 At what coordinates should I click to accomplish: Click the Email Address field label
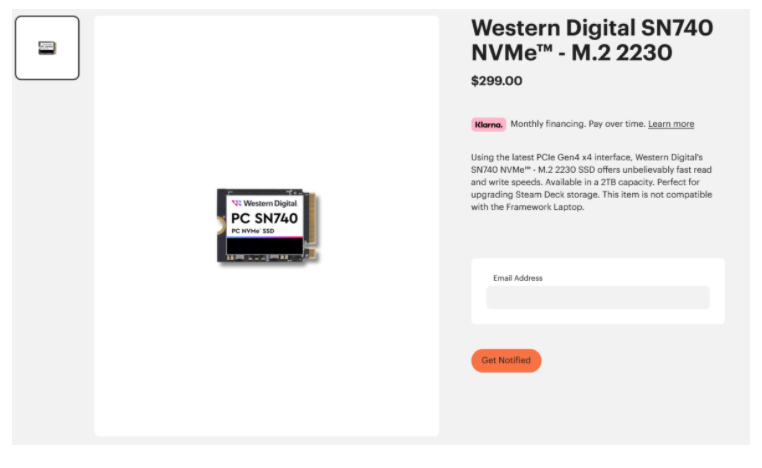518,278
